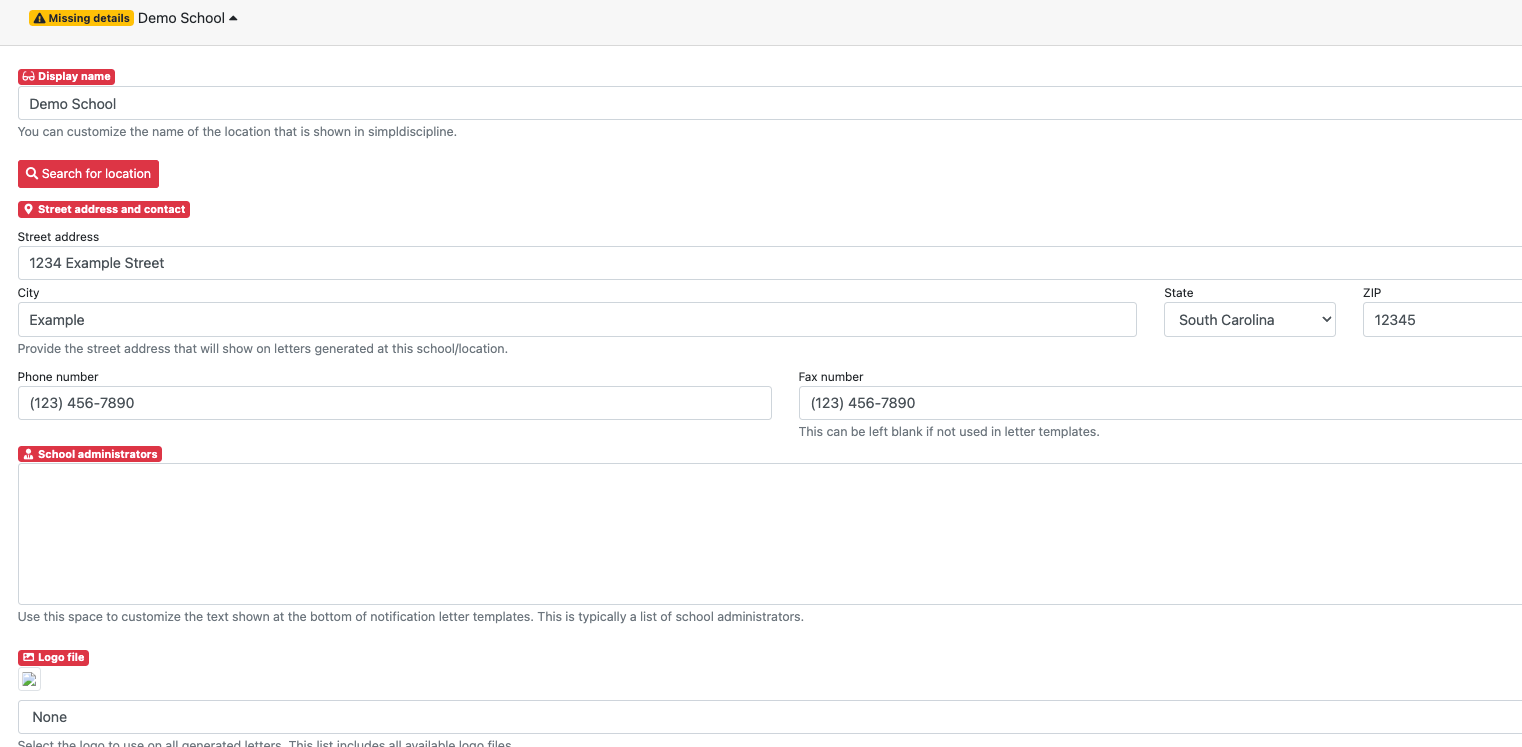Click inside the School administrators text area
Image resolution: width=1522 pixels, height=747 pixels.
[x=770, y=533]
